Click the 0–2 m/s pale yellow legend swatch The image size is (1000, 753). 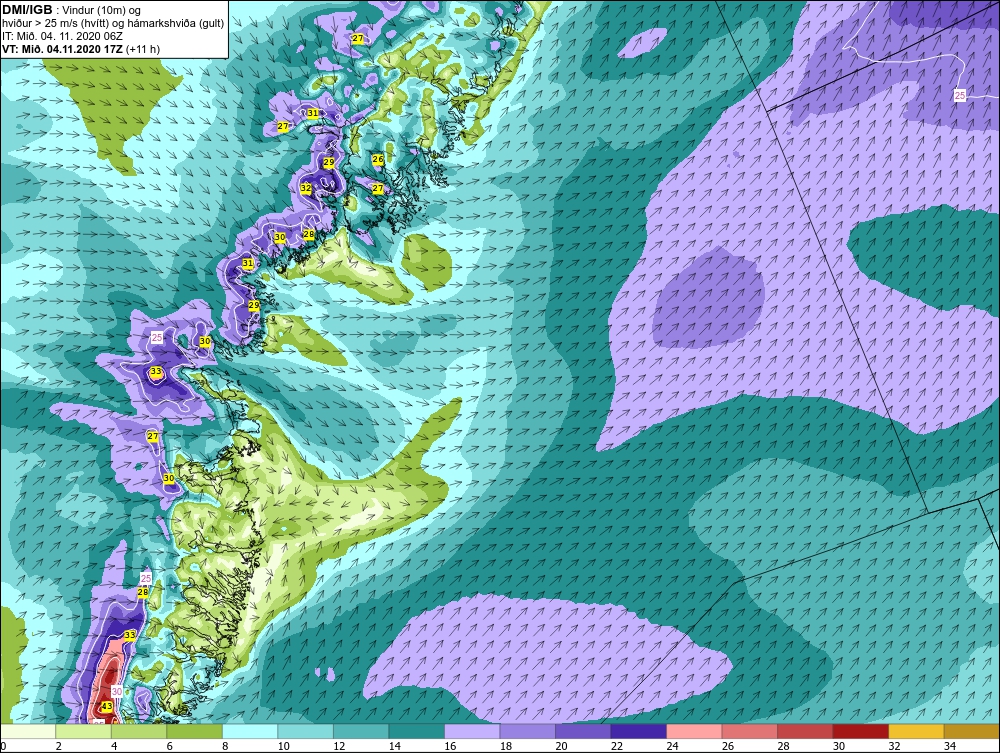pos(28,731)
